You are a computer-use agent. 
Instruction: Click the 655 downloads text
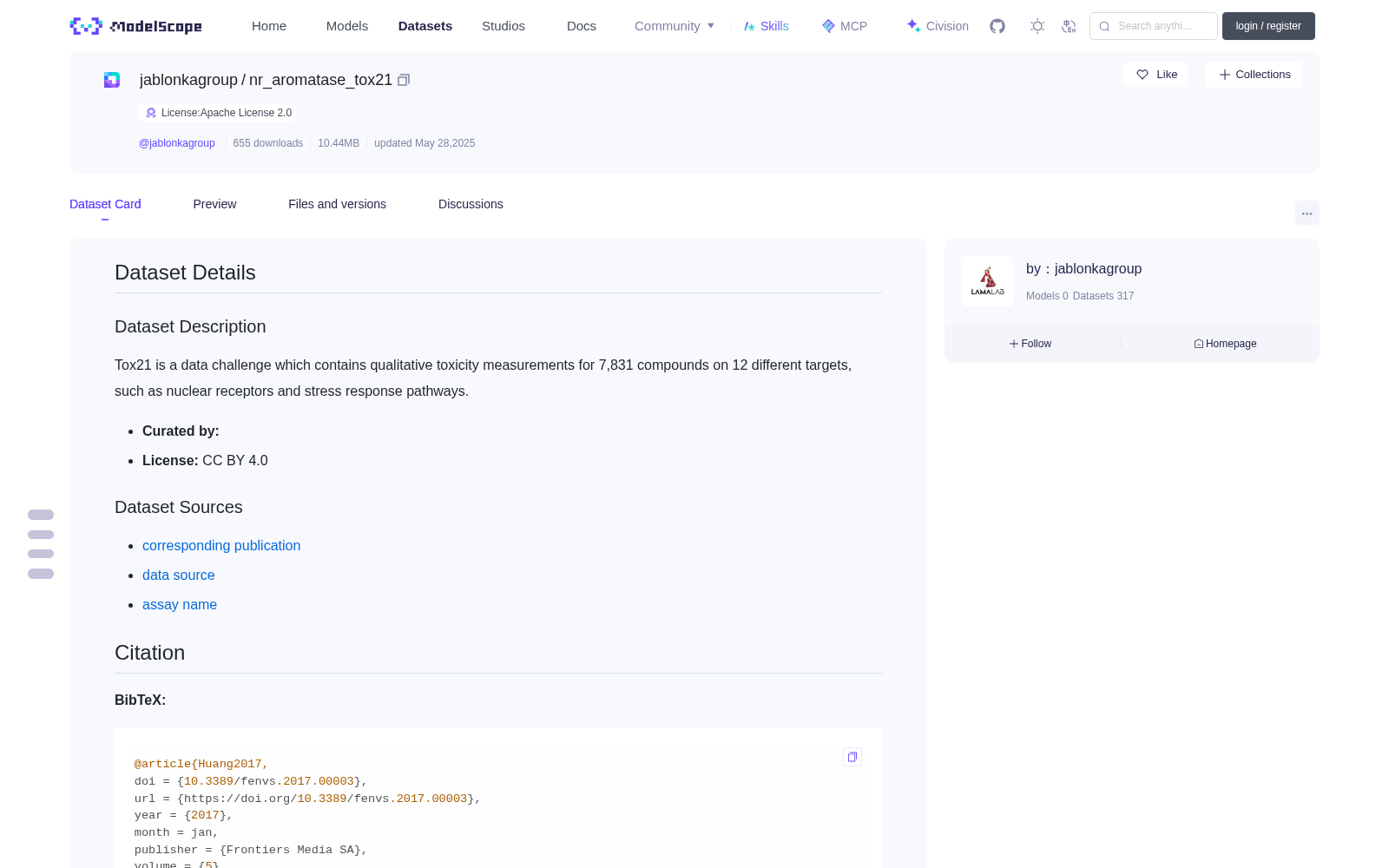[x=268, y=143]
